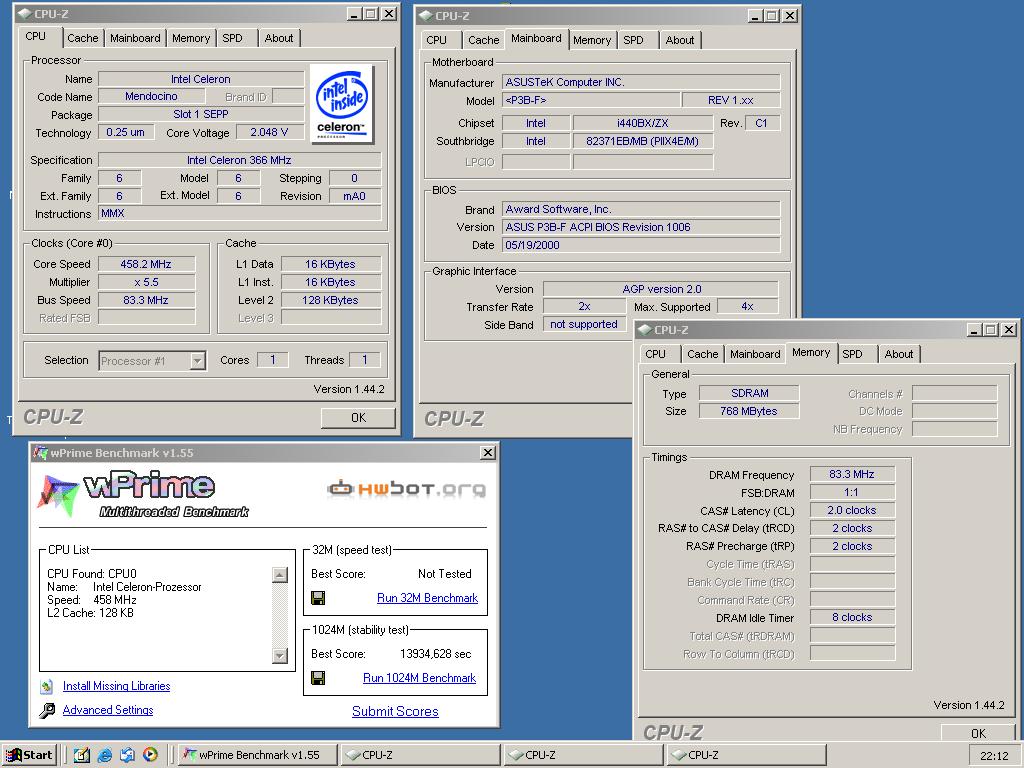
Task: Click the Level 2 128 KBytes cache field
Action: pos(330,300)
